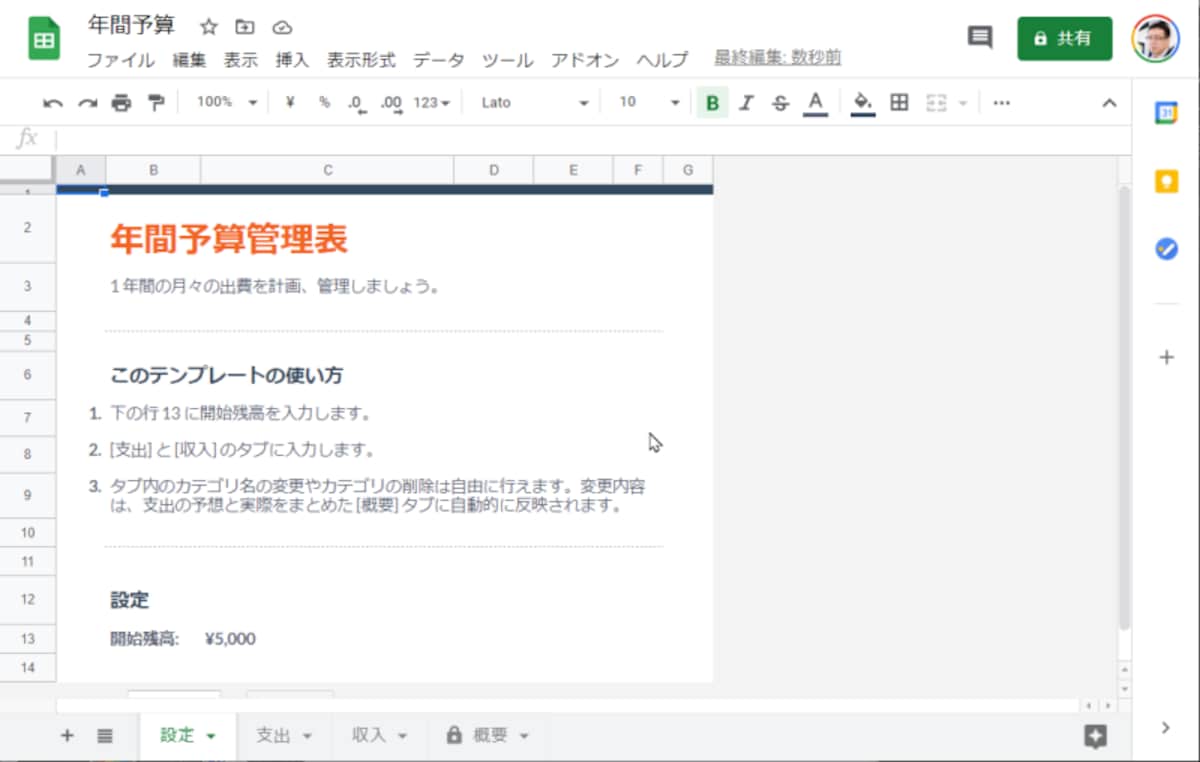This screenshot has width=1200, height=762.
Task: Open the ツール menu
Action: coord(507,60)
